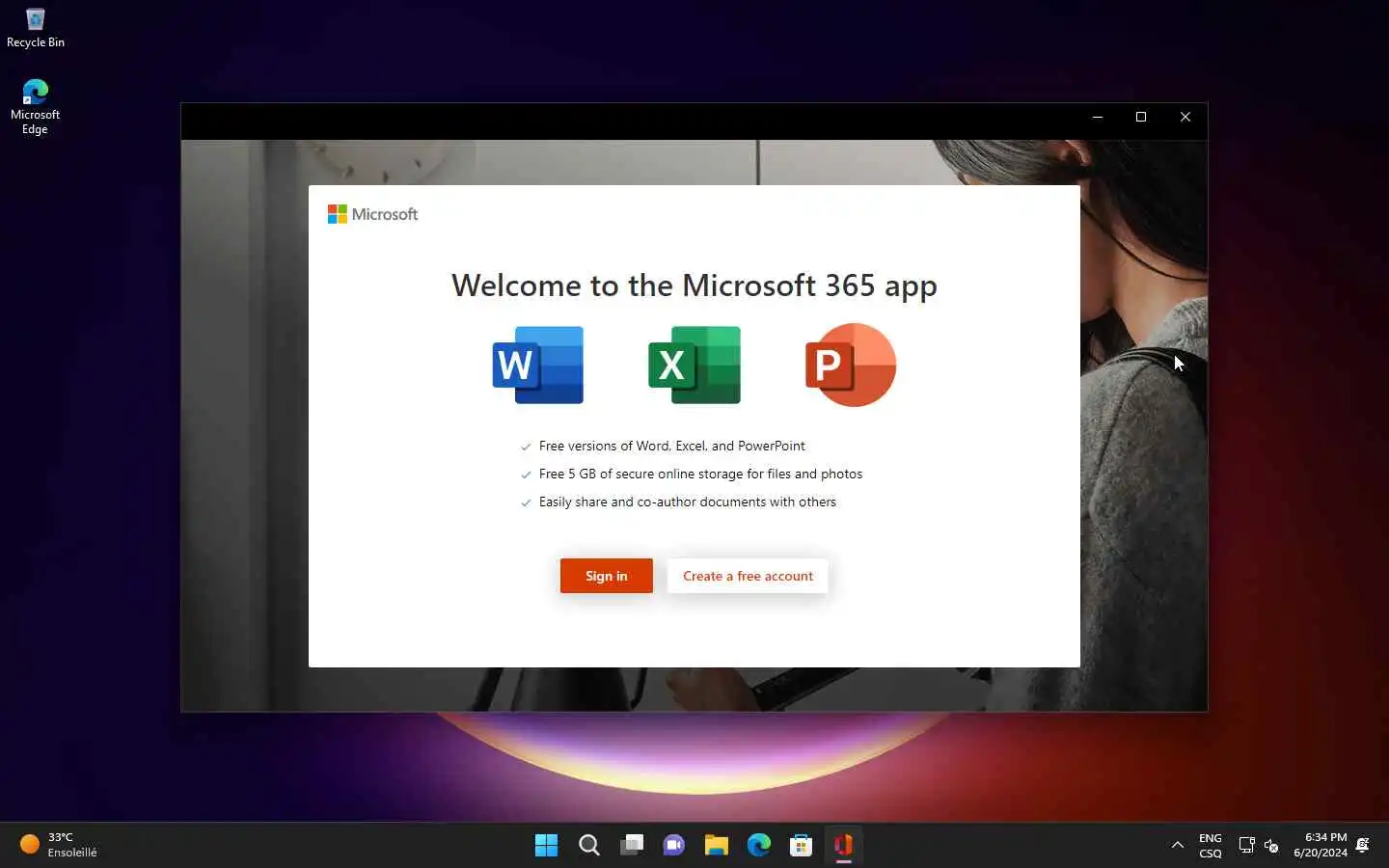This screenshot has height=868, width=1389.
Task: Open taskbar Search
Action: pyautogui.click(x=589, y=846)
